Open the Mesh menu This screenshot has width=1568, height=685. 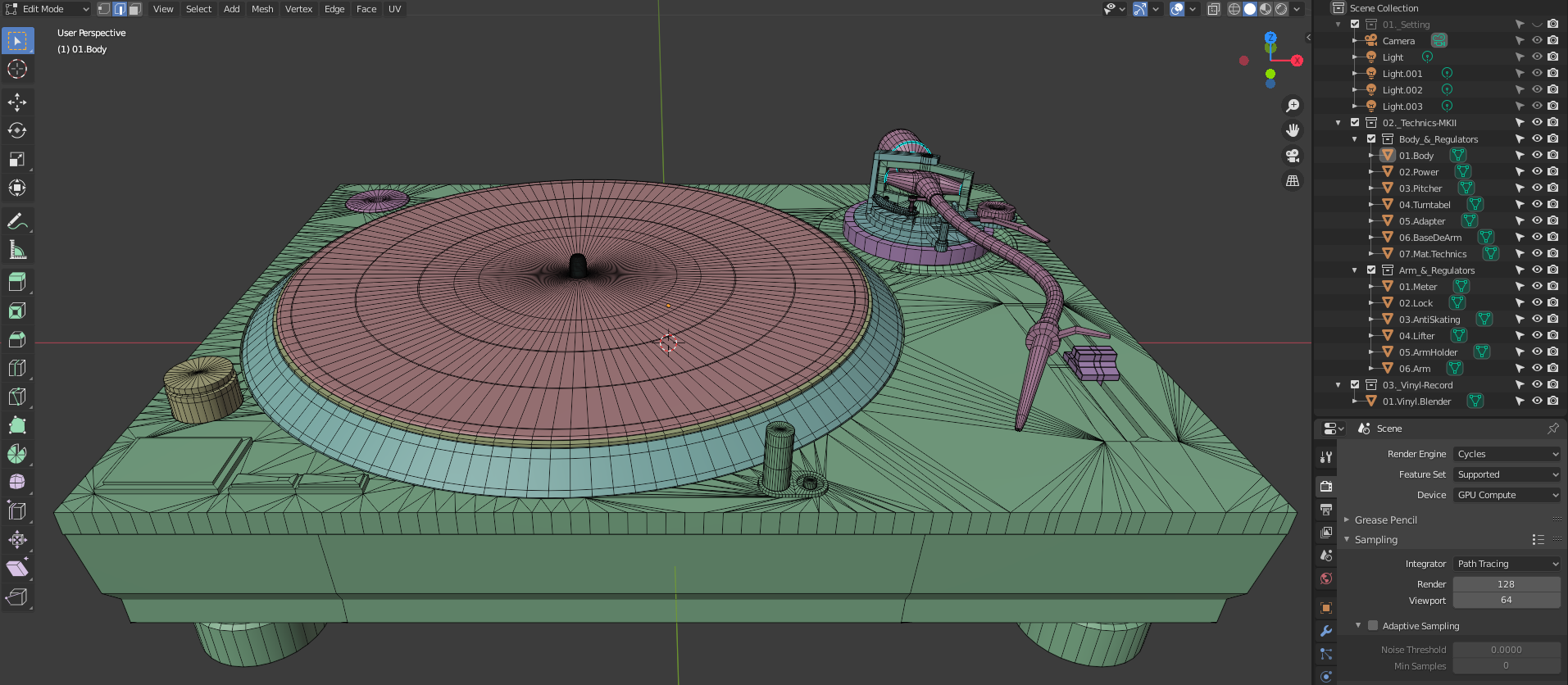[x=262, y=9]
